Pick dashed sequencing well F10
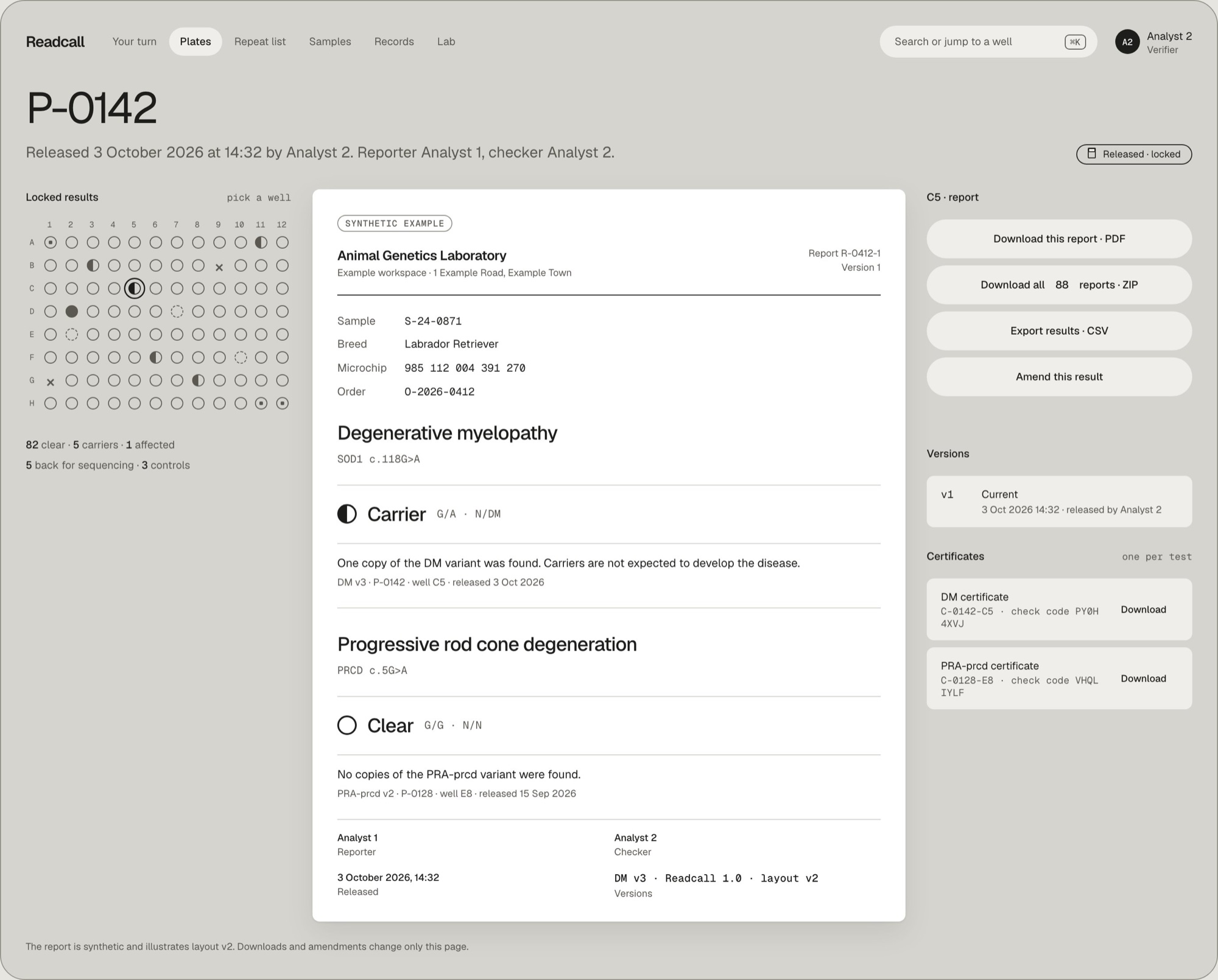Image resolution: width=1218 pixels, height=980 pixels. pyautogui.click(x=241, y=357)
